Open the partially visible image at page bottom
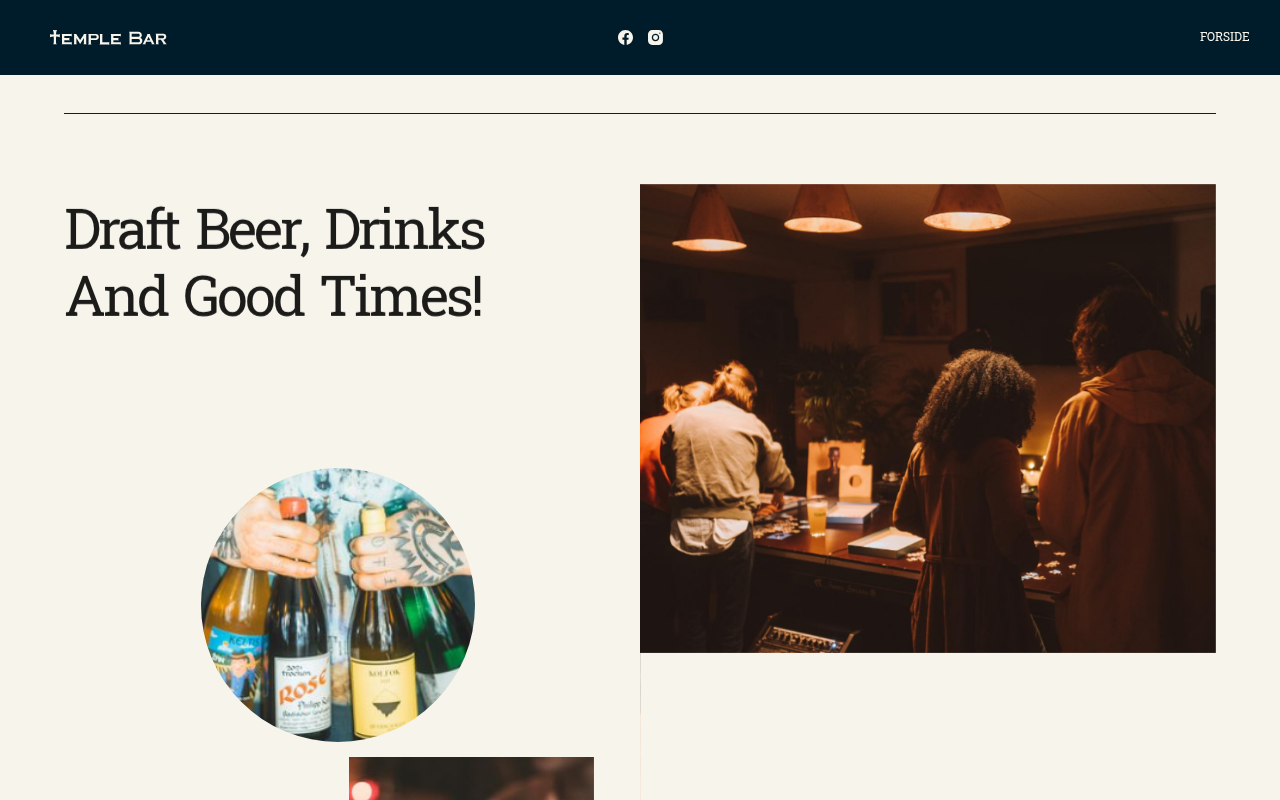Screen dimensions: 1280x800 471,778
